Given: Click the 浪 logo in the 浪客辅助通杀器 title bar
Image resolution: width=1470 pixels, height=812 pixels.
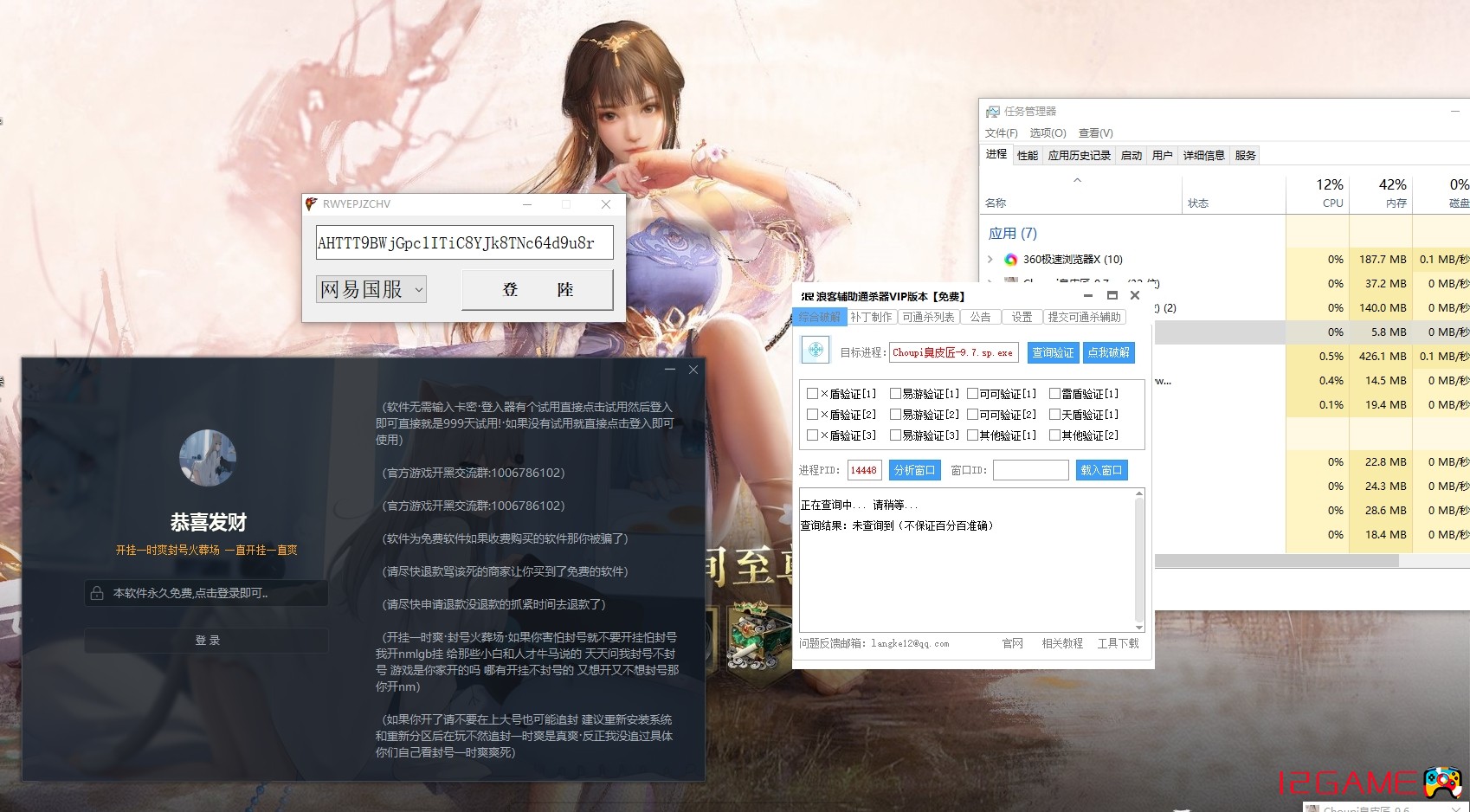Looking at the screenshot, I should [x=807, y=296].
